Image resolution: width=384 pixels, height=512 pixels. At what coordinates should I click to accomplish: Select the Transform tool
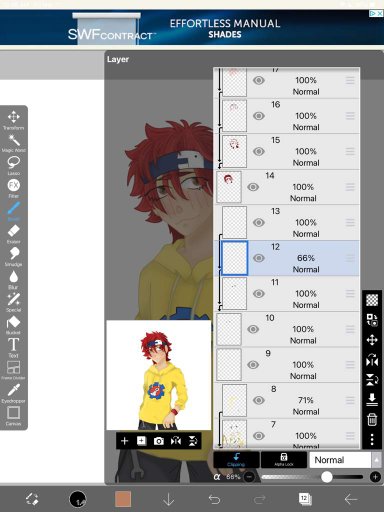[14, 120]
